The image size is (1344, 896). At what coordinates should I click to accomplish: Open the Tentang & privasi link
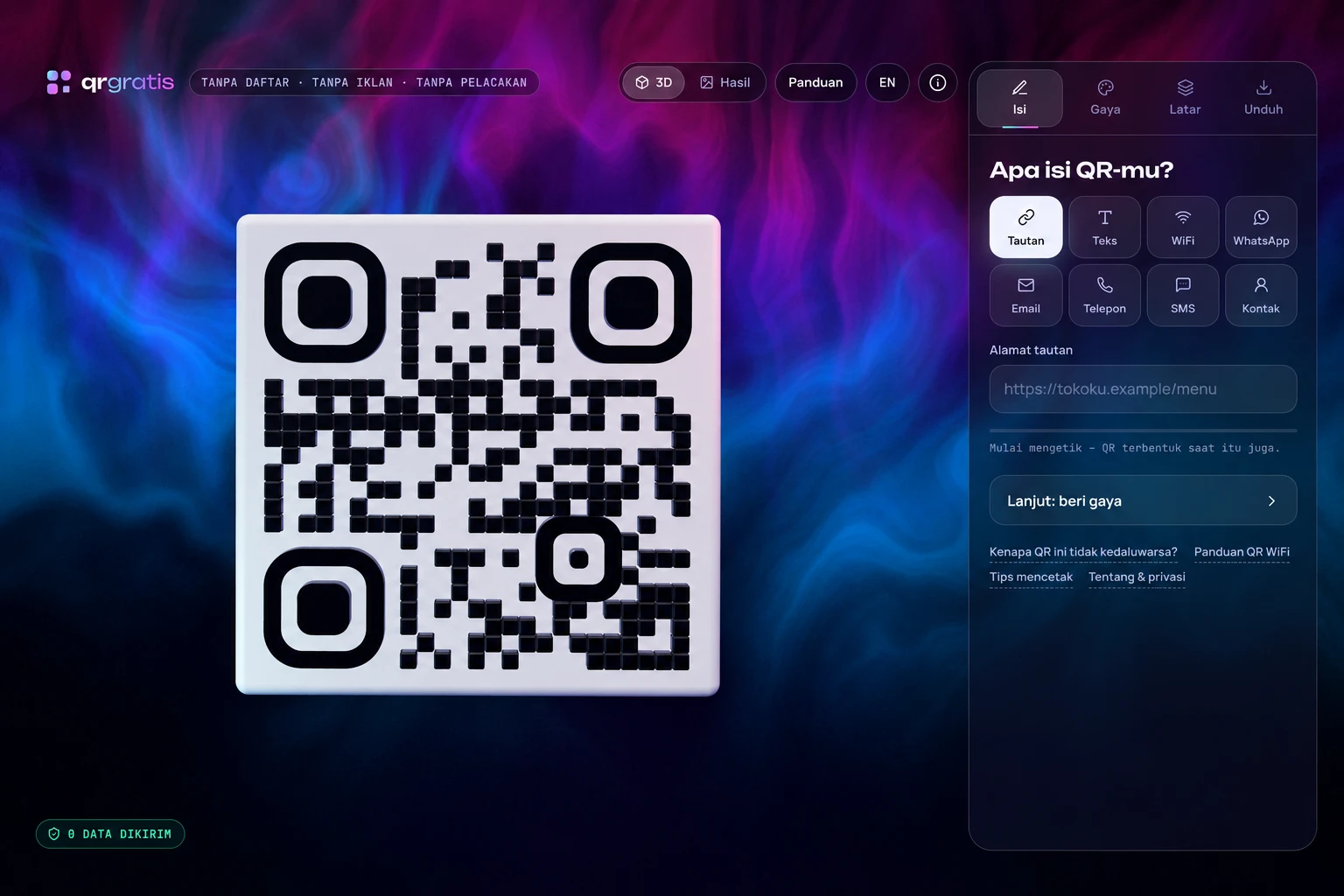(1137, 577)
